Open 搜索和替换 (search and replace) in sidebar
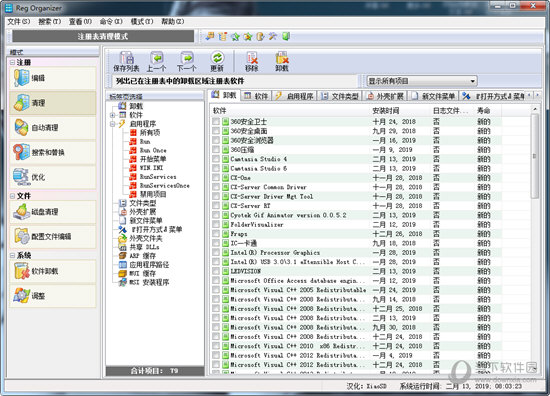 [x=53, y=152]
